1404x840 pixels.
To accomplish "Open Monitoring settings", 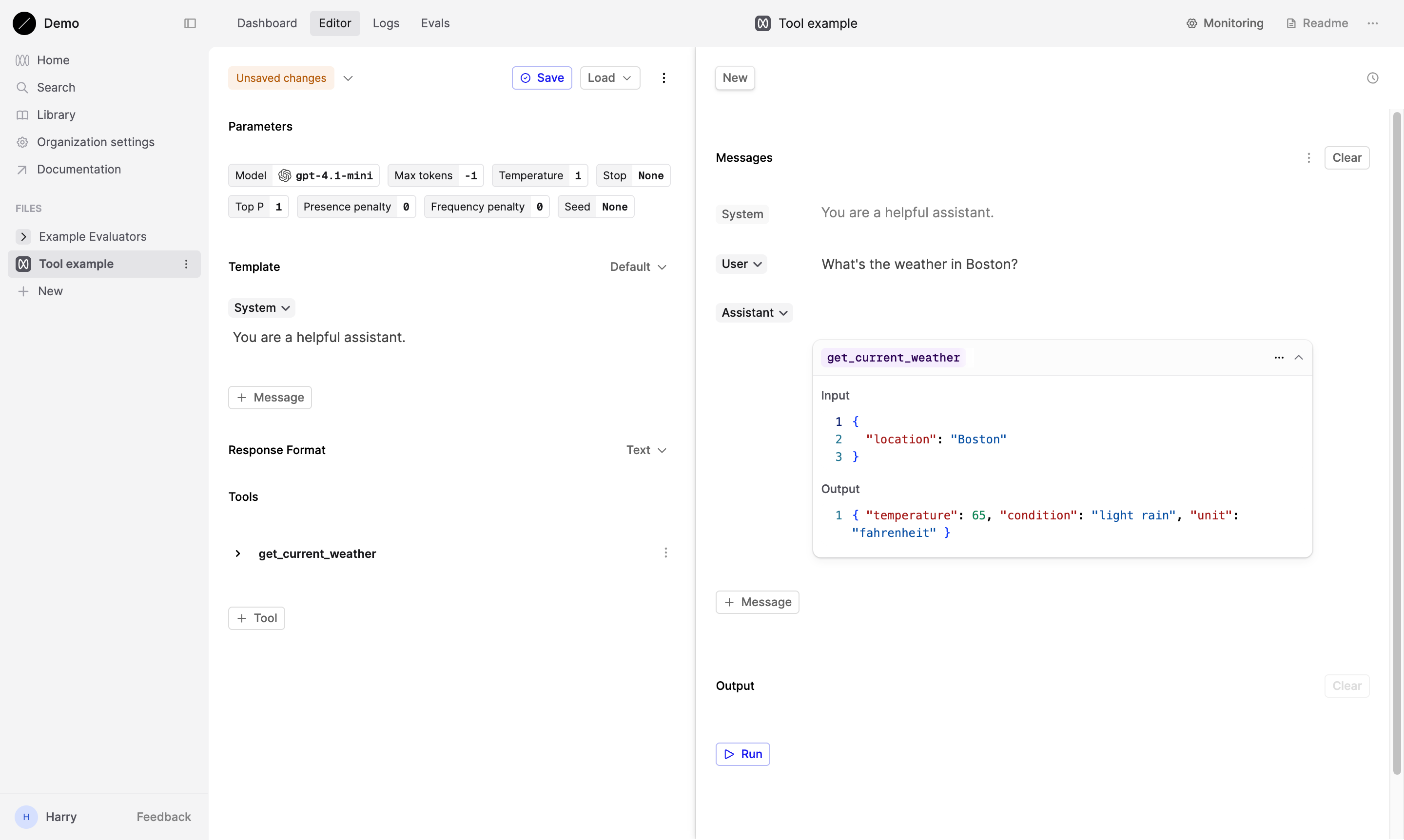I will pyautogui.click(x=1225, y=23).
